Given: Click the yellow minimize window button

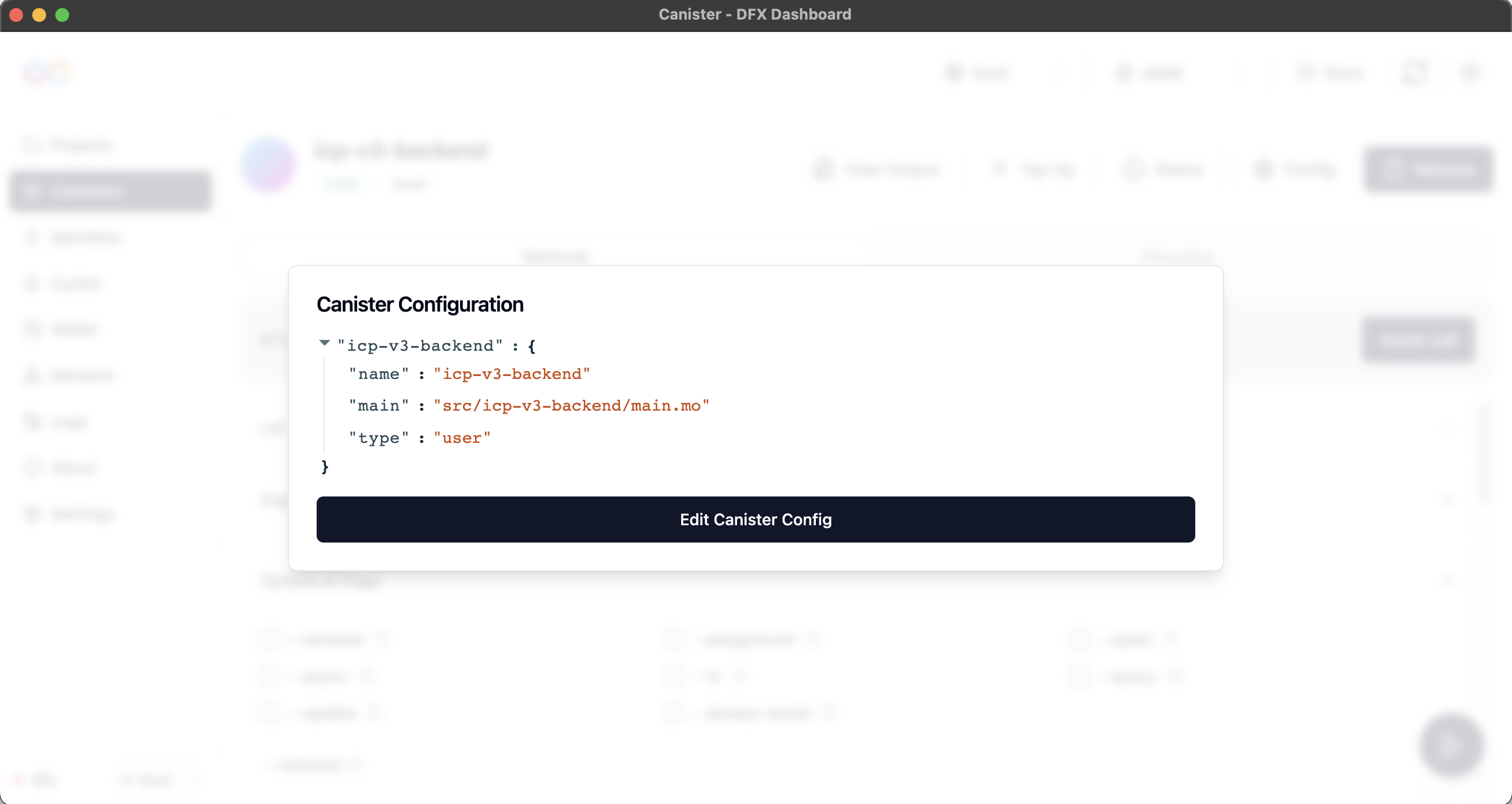Looking at the screenshot, I should pyautogui.click(x=39, y=14).
